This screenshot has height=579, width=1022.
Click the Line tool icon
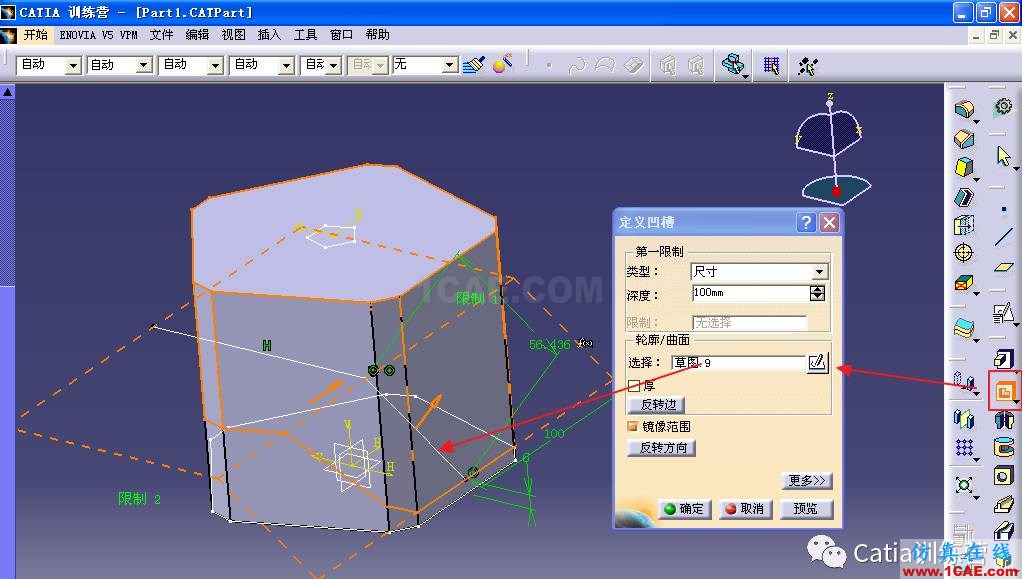tap(1003, 238)
